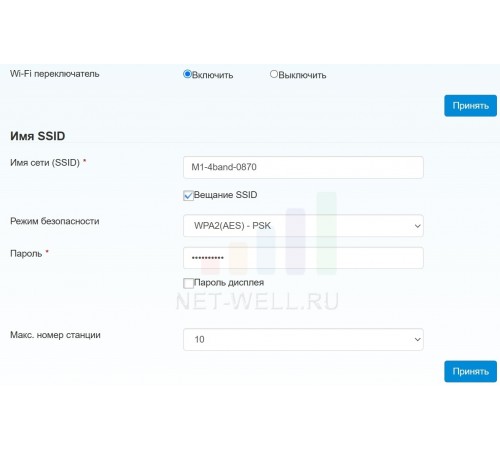Click into the Имя сети (SSID) field
The image size is (500, 450).
pyautogui.click(x=303, y=167)
